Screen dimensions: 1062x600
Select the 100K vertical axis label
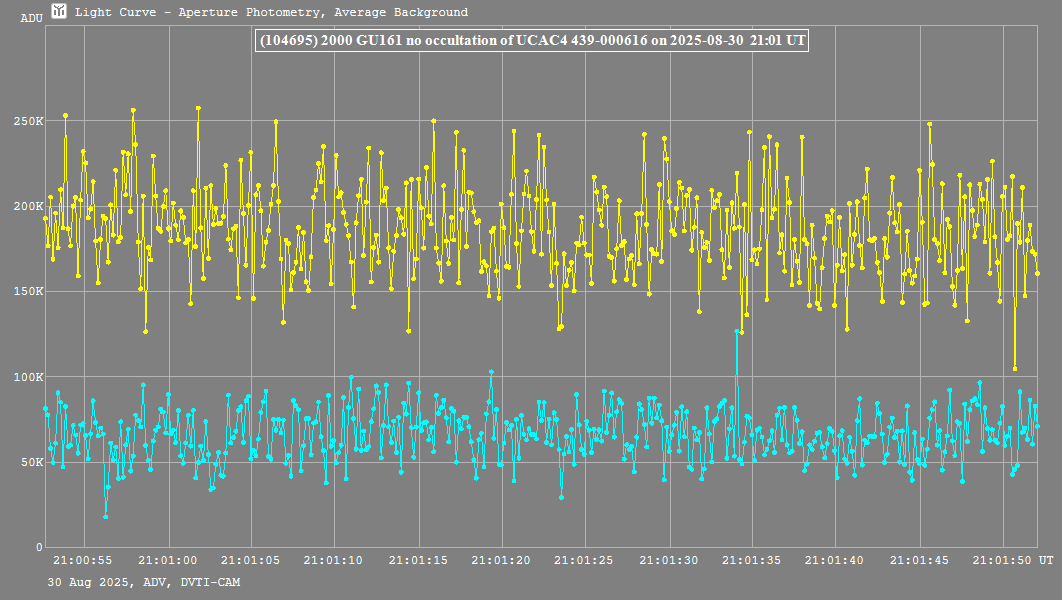tap(27, 377)
